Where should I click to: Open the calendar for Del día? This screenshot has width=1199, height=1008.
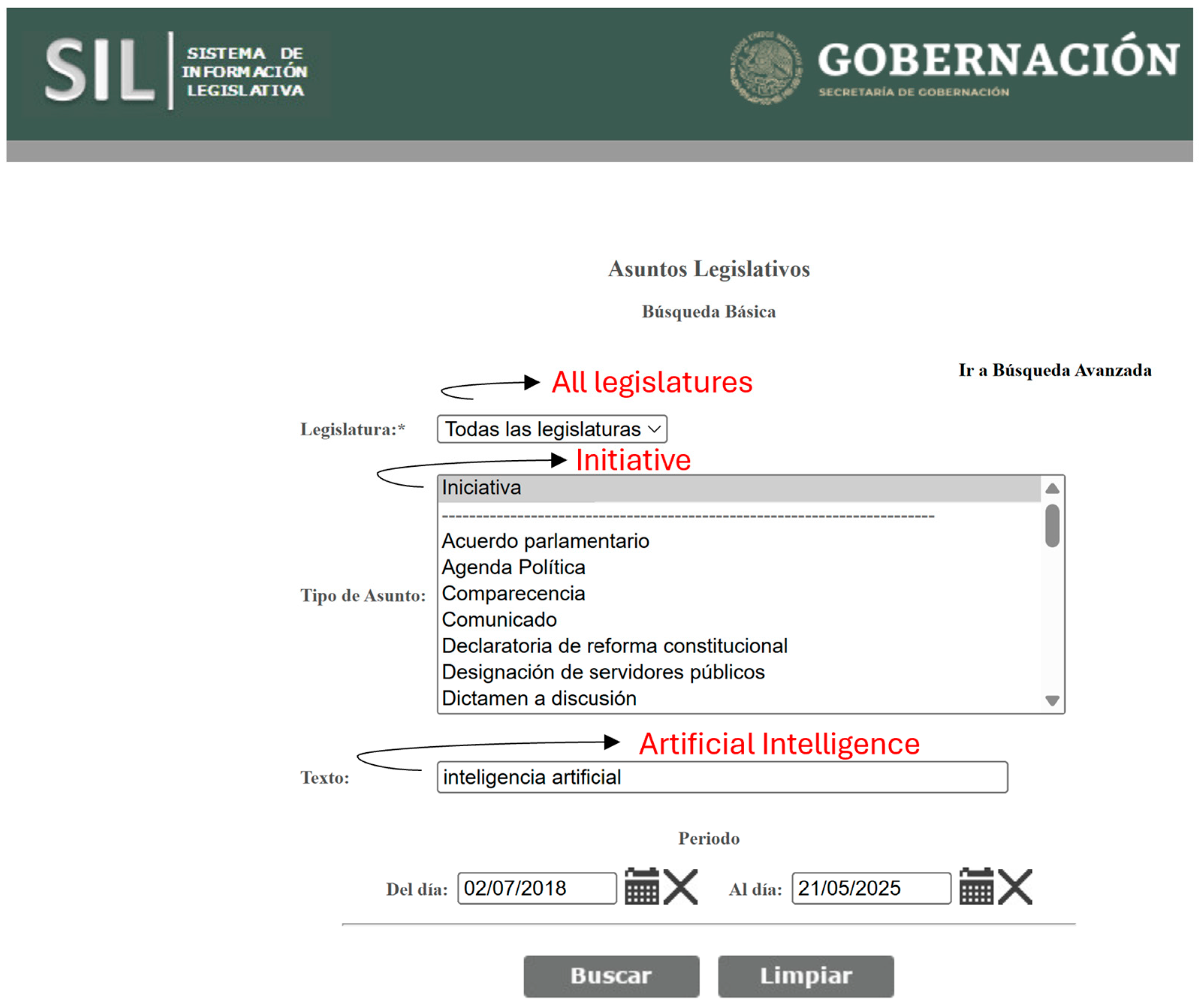[x=642, y=887]
